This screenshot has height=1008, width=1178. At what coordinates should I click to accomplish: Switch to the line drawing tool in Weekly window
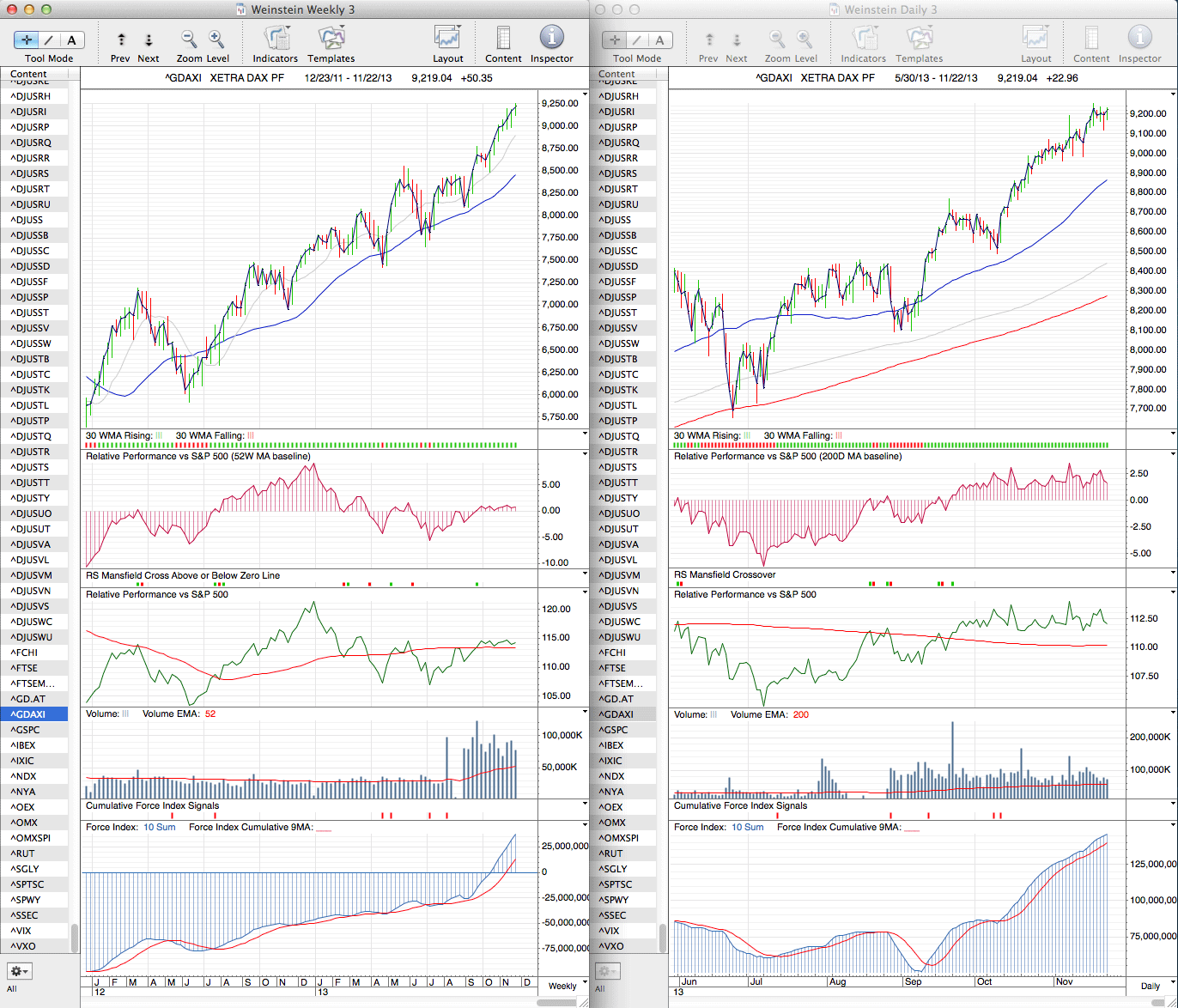(x=49, y=40)
